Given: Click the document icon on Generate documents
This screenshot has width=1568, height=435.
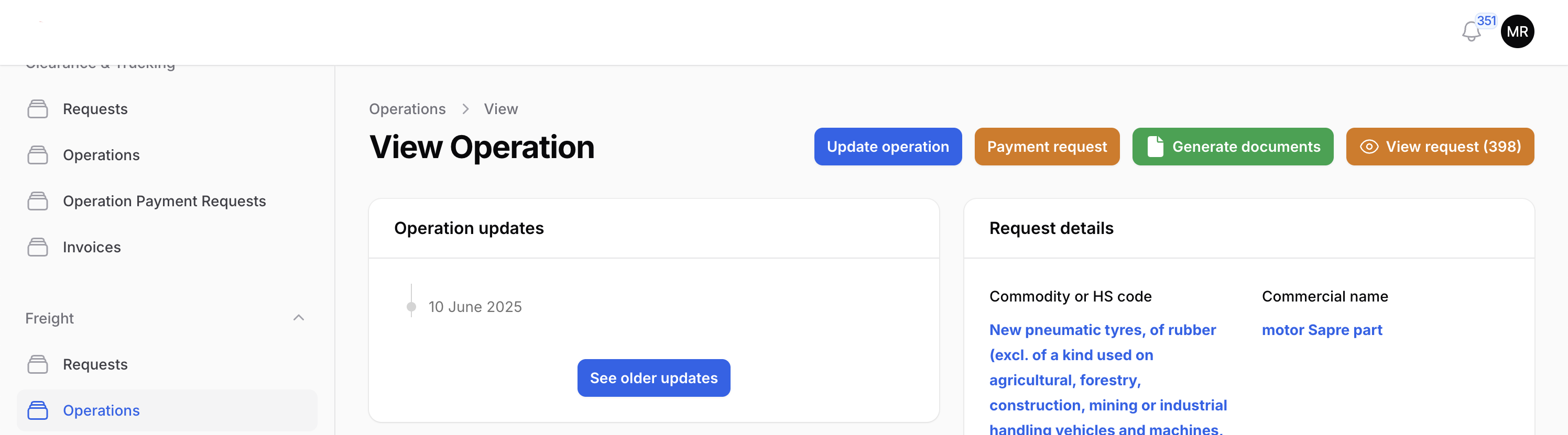Looking at the screenshot, I should [1155, 147].
